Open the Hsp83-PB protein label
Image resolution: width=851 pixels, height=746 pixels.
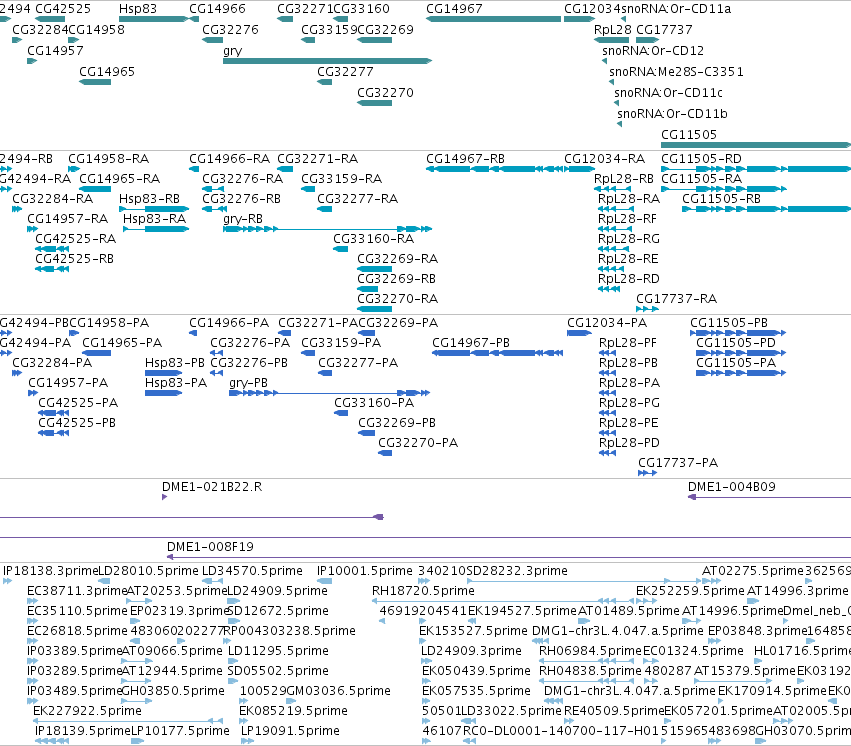175,363
